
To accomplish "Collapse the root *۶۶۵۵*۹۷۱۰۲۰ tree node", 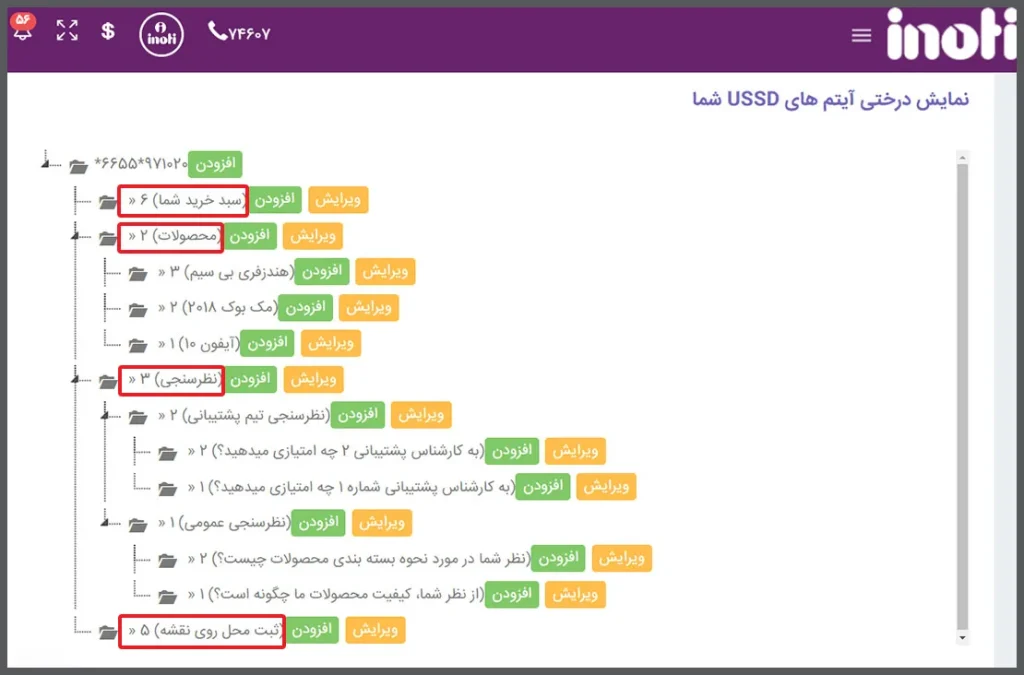I will [x=45, y=163].
